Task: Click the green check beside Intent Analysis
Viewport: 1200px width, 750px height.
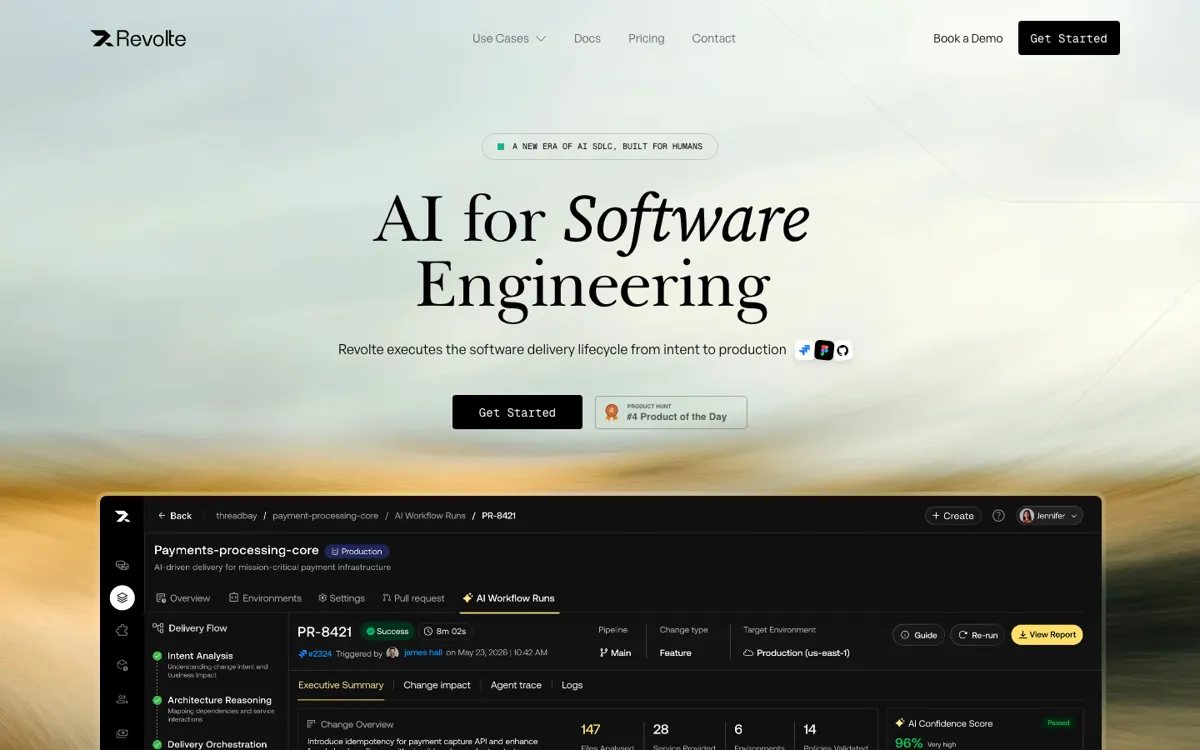Action: (x=157, y=656)
